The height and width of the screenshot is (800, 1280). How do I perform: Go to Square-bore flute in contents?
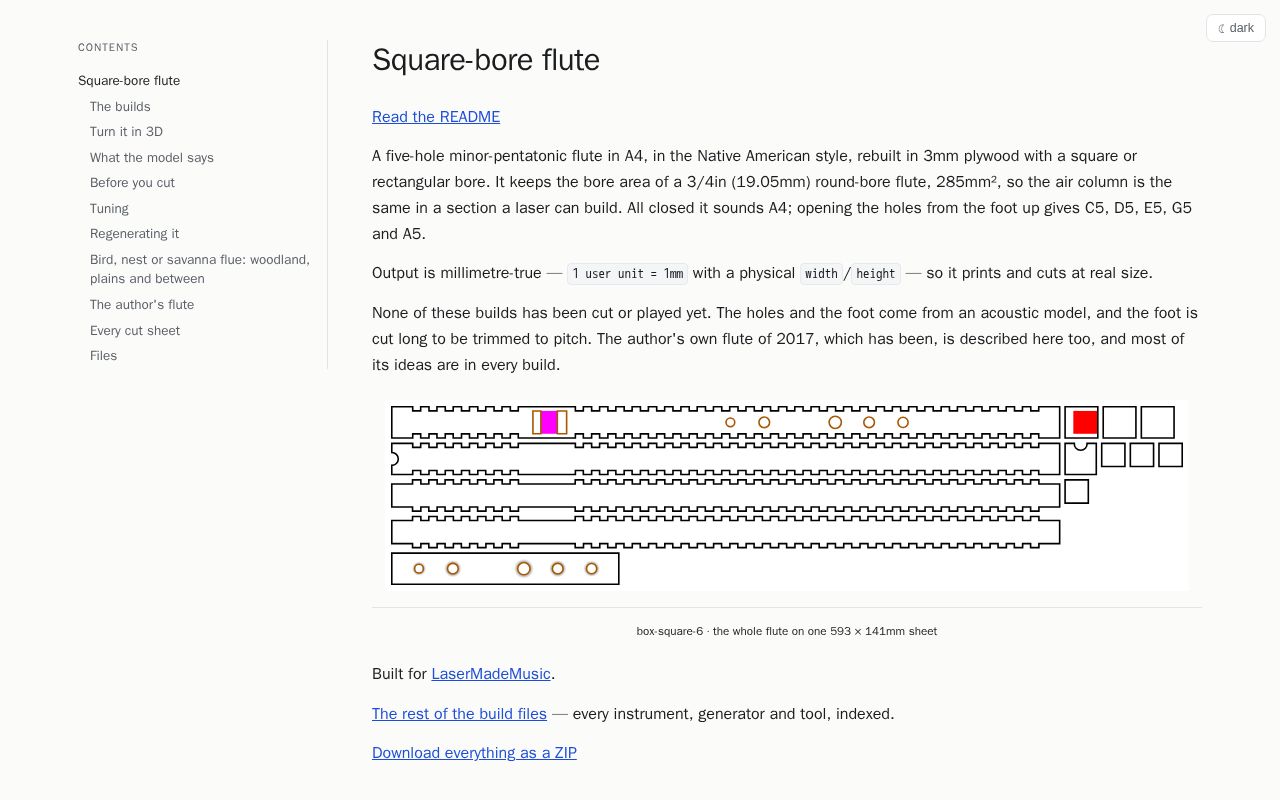pyautogui.click(x=129, y=81)
